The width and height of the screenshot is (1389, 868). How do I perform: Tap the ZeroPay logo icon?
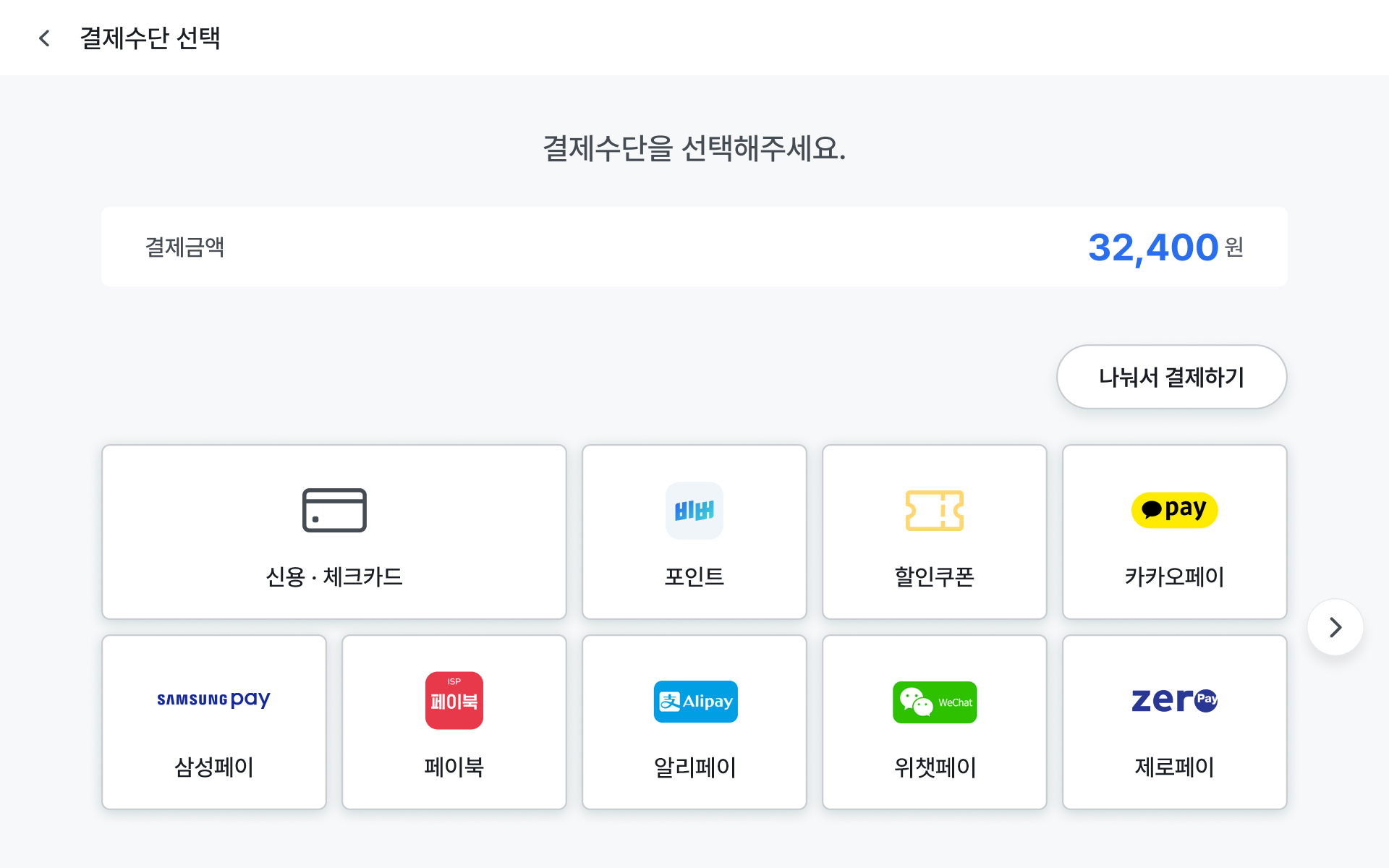point(1174,699)
